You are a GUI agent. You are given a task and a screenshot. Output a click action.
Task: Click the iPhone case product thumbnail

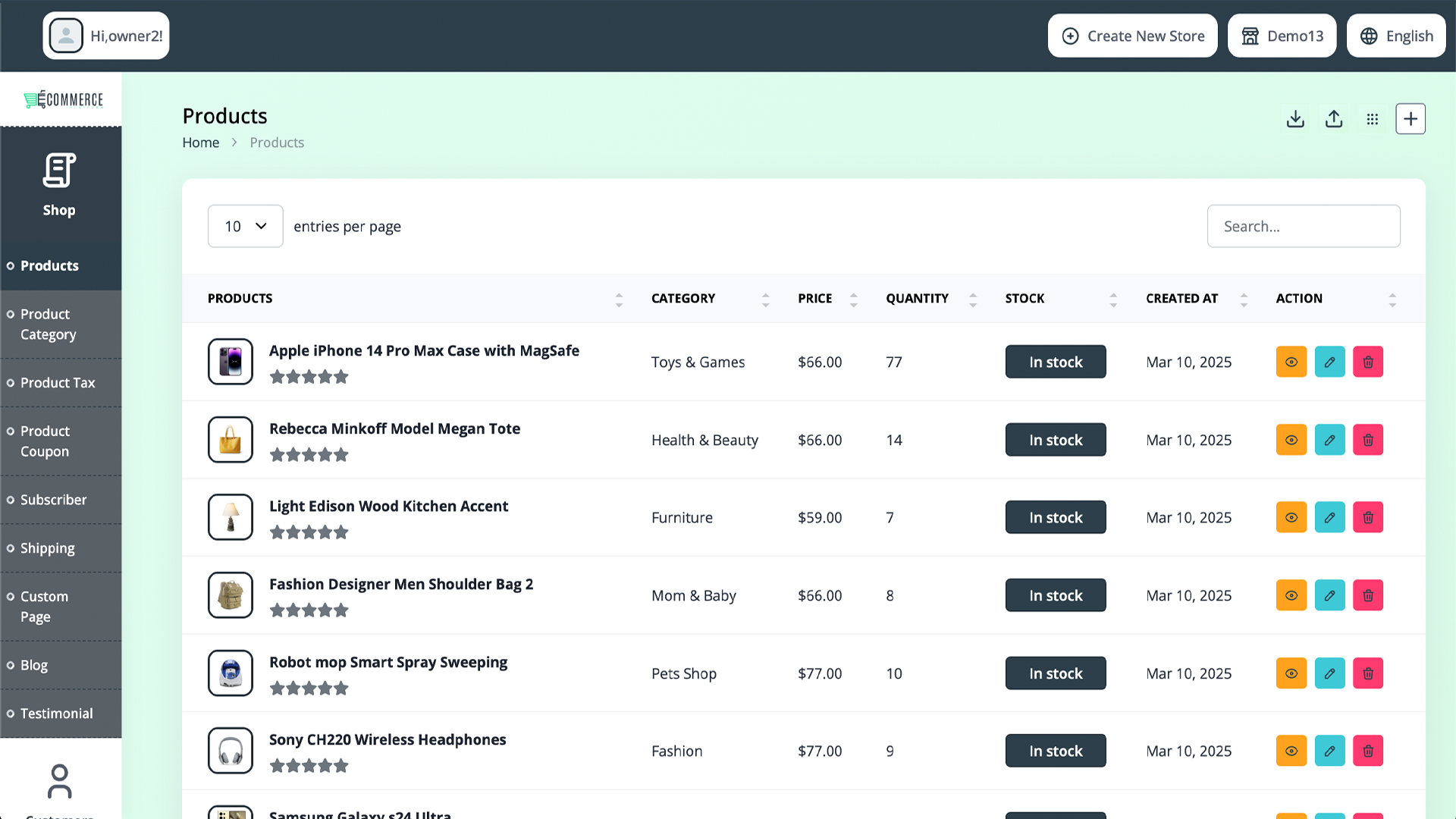point(231,362)
